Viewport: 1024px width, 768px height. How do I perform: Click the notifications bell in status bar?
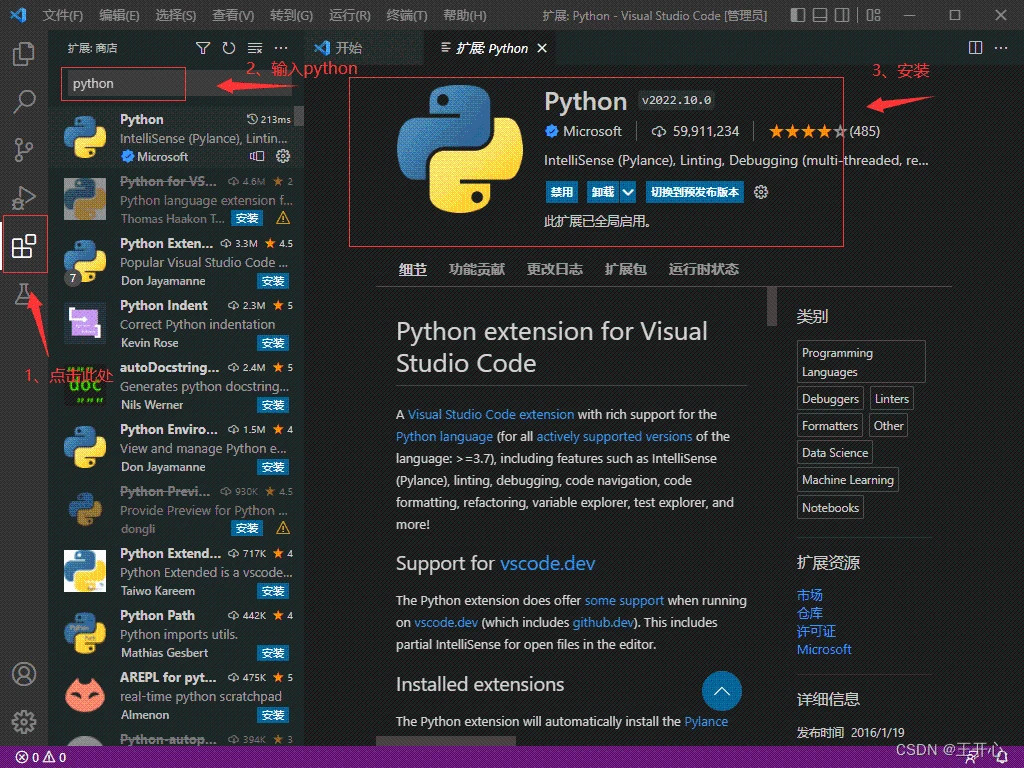1001,757
